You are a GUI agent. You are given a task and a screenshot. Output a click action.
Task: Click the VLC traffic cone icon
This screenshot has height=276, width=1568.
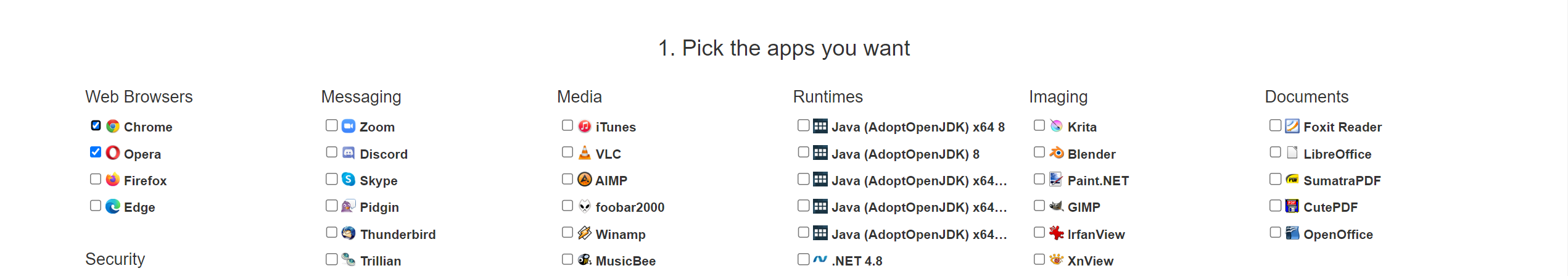click(x=585, y=153)
